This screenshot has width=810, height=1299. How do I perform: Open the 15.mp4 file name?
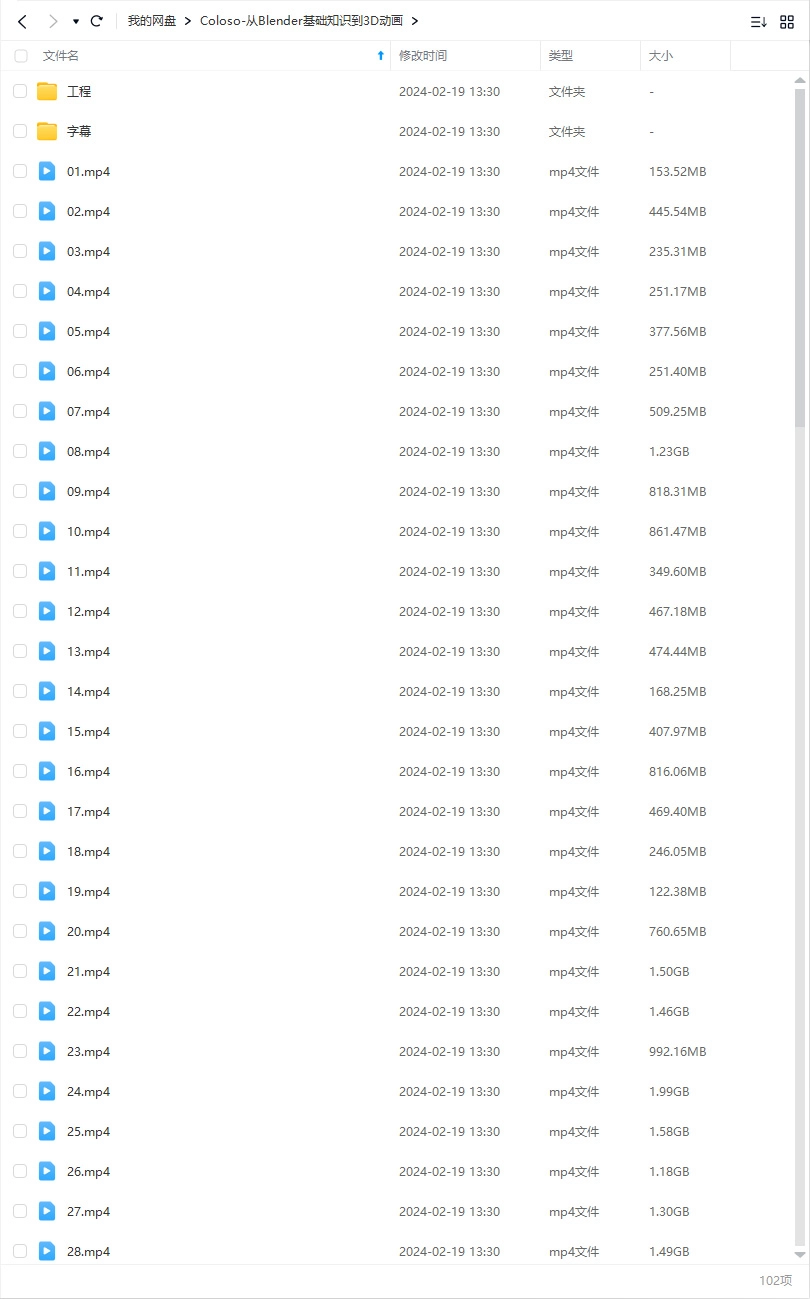coord(88,731)
